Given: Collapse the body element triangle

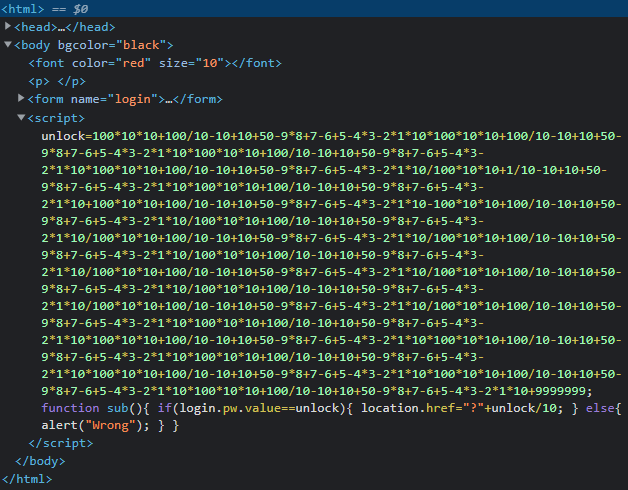Looking at the screenshot, I should tap(7, 44).
